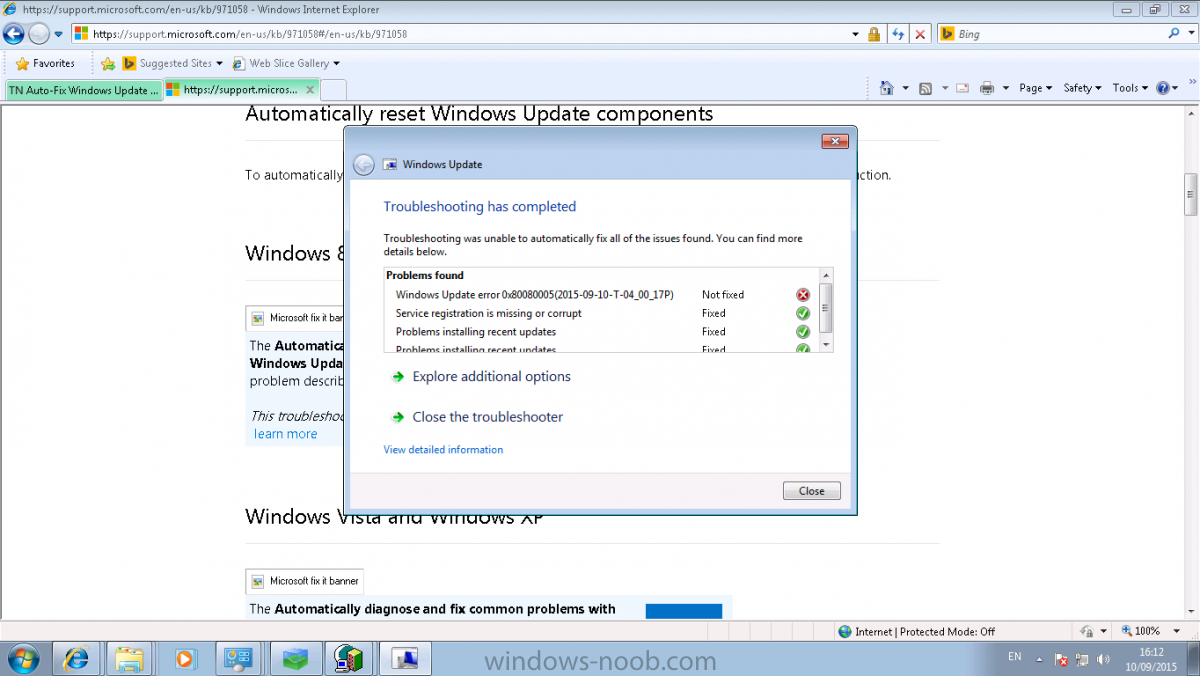Screen dimensions: 1200x676
Task: Click the Windows Update troubleshooter taskbar icon
Action: [404, 659]
